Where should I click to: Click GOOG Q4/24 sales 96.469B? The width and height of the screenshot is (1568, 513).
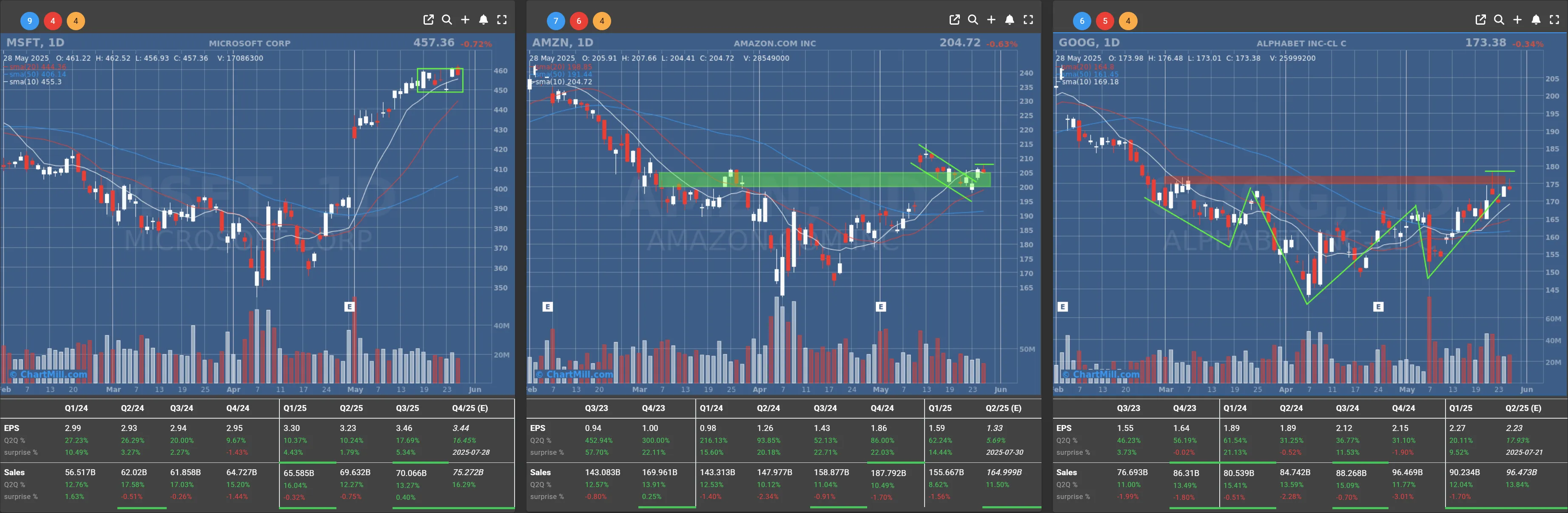click(1407, 473)
